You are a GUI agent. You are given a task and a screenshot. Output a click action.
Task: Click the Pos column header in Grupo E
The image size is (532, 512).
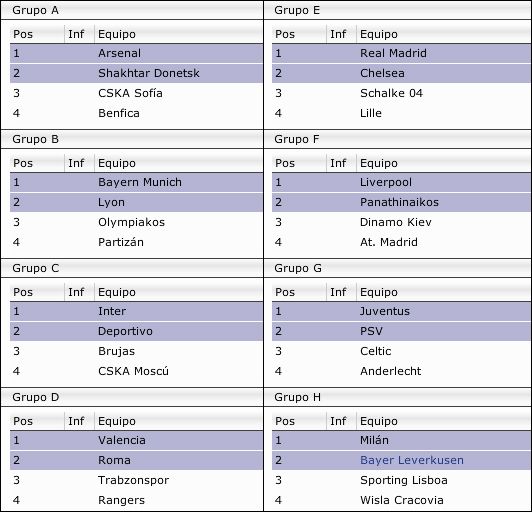coord(299,34)
